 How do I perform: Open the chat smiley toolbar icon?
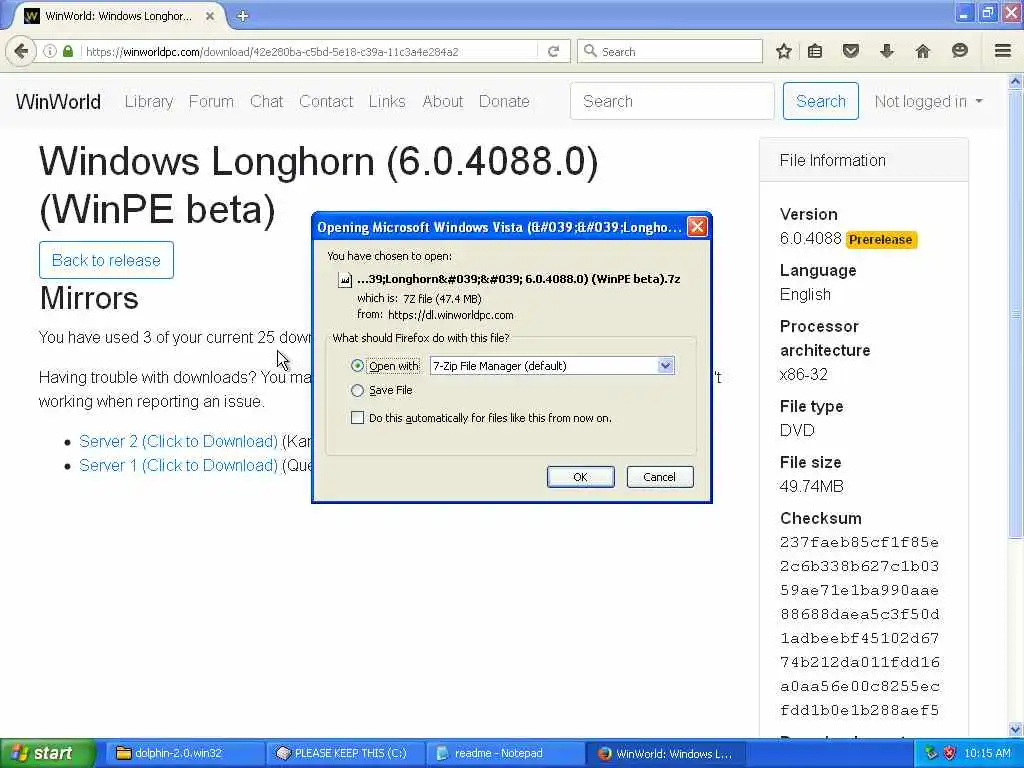959,51
